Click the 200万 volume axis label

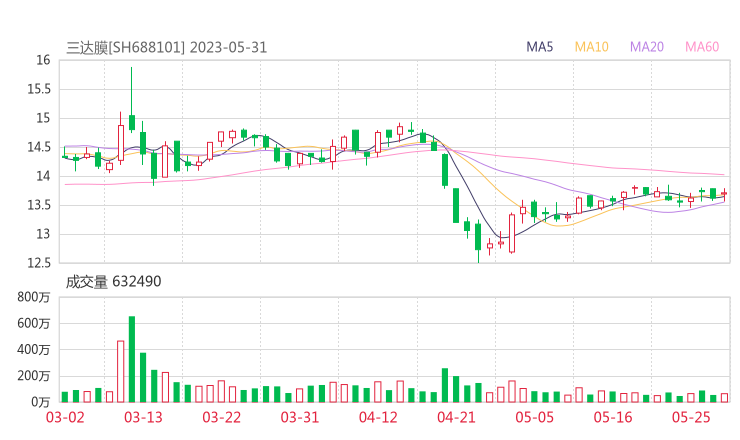[34, 376]
